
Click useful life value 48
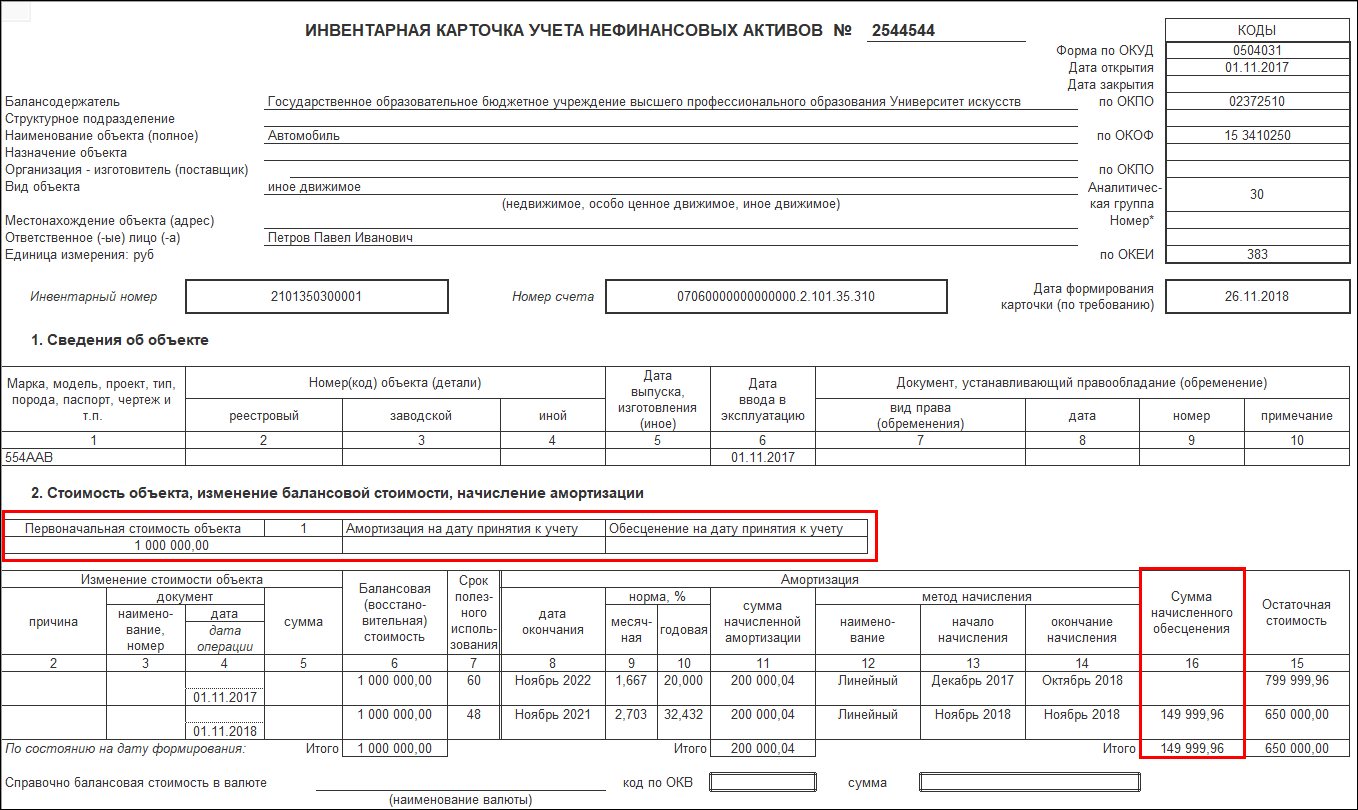point(474,715)
